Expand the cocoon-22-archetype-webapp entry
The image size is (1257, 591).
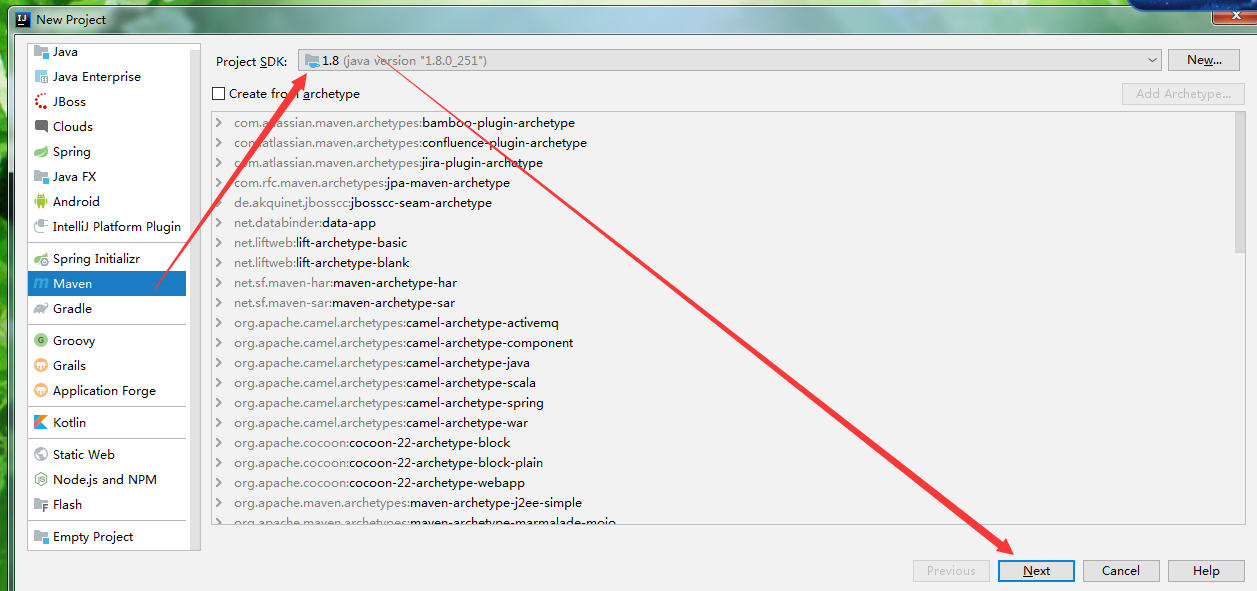point(220,483)
